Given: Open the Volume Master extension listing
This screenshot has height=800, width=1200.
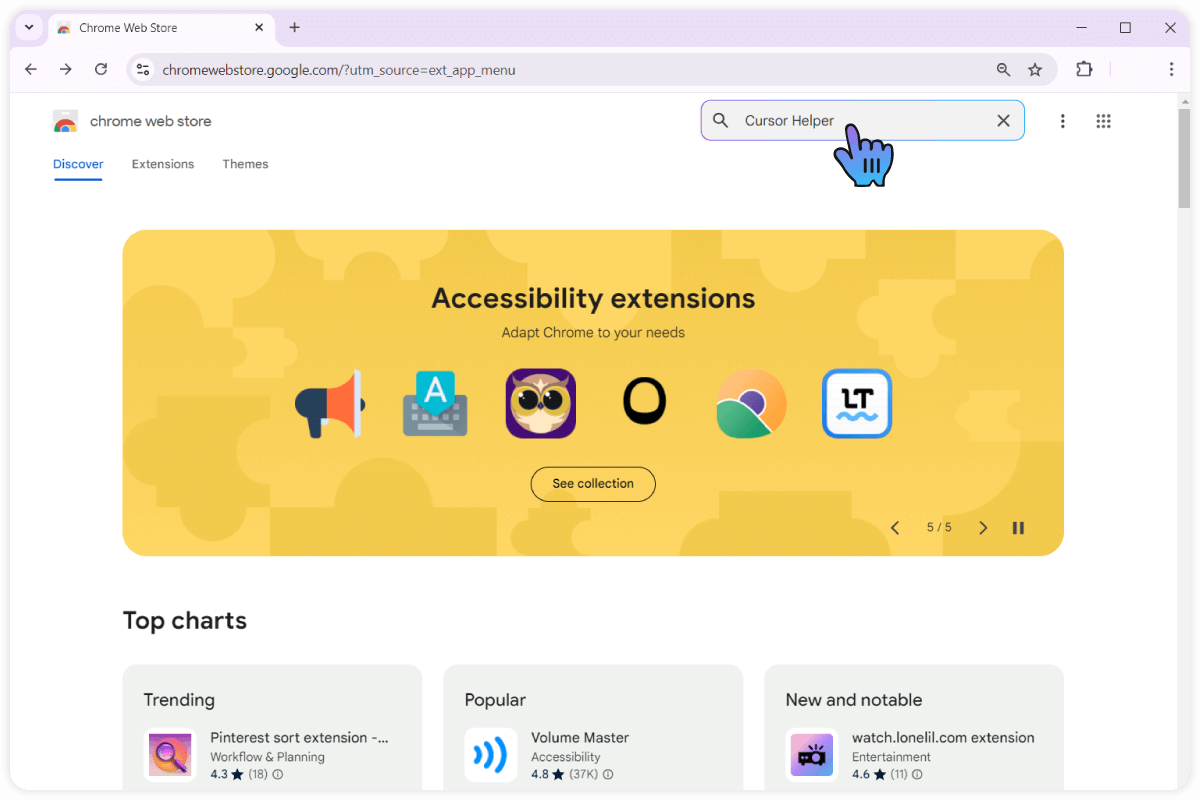Looking at the screenshot, I should [x=580, y=738].
